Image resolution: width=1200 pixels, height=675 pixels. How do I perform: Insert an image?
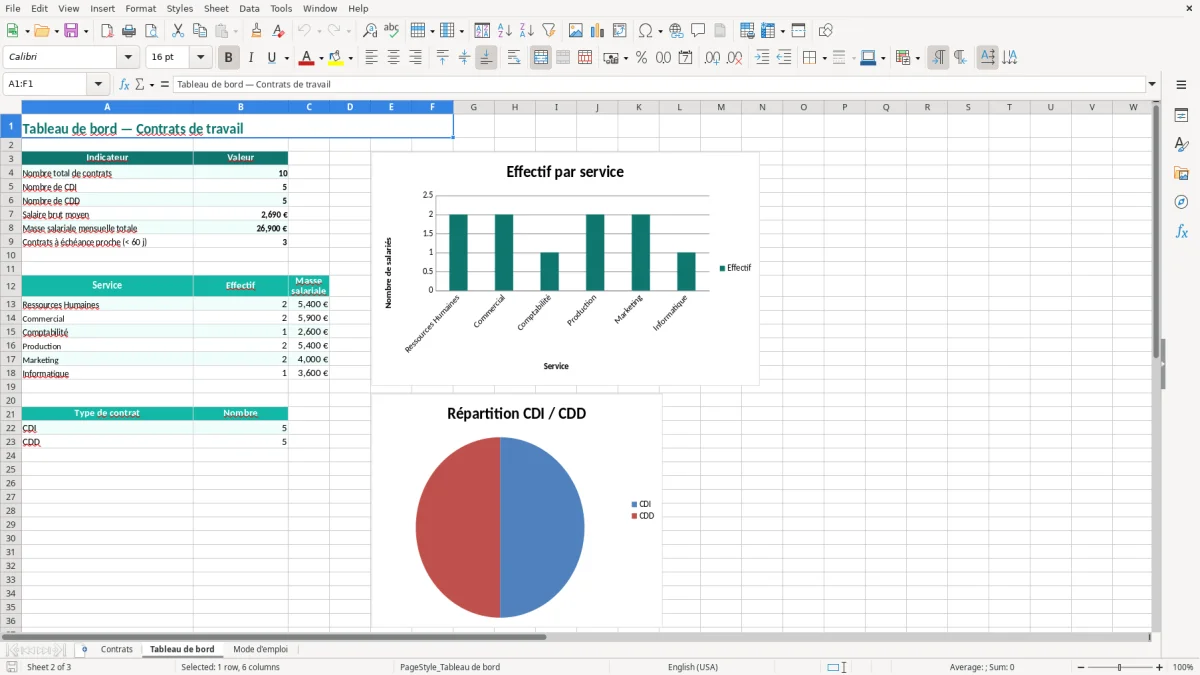pos(576,31)
